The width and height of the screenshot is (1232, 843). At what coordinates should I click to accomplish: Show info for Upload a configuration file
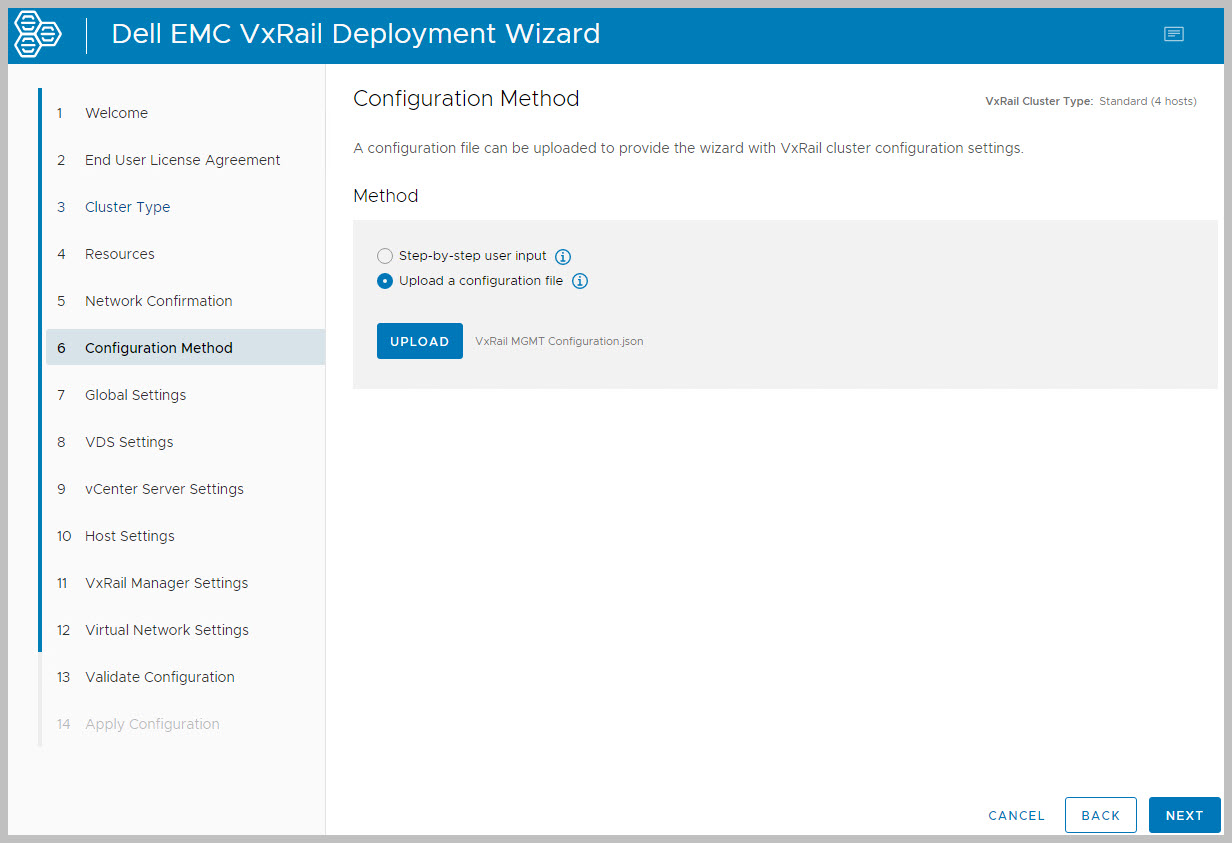(x=580, y=282)
